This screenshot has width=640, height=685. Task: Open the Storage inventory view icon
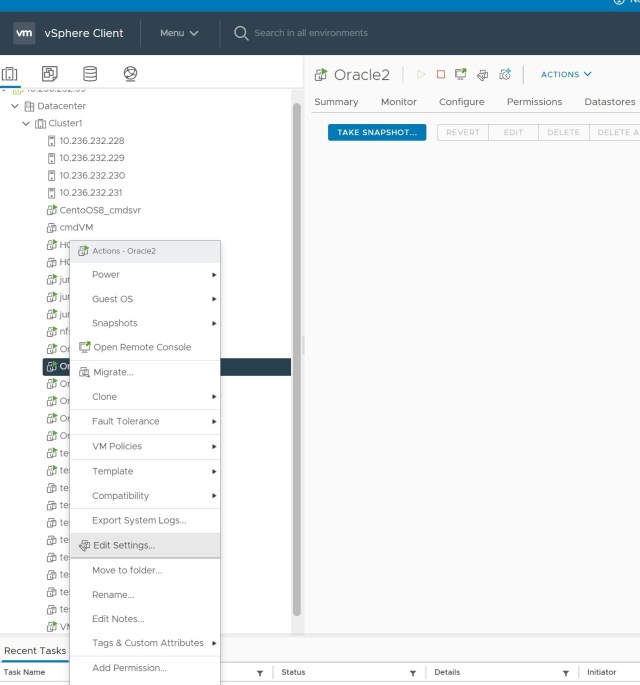tap(90, 74)
